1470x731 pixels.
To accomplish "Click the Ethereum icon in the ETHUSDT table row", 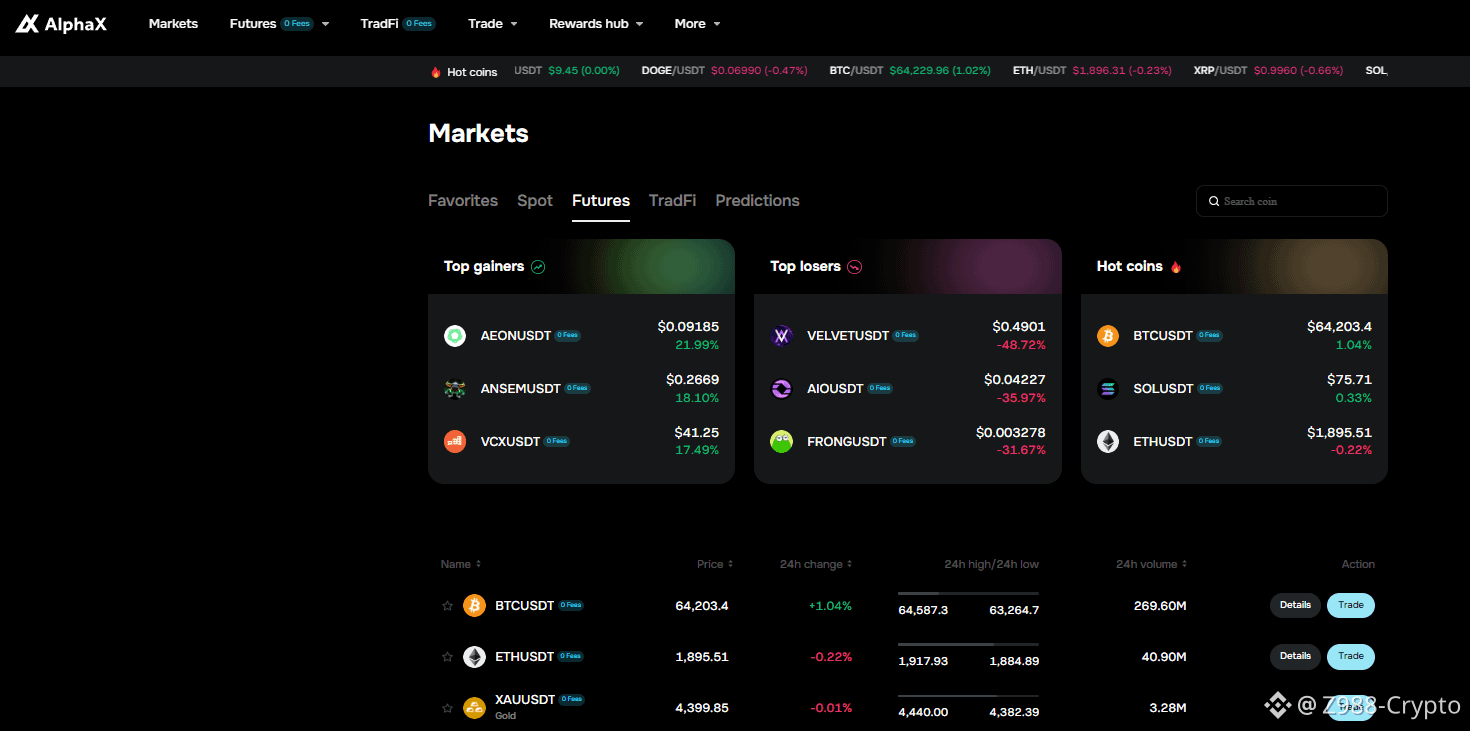I will [474, 657].
